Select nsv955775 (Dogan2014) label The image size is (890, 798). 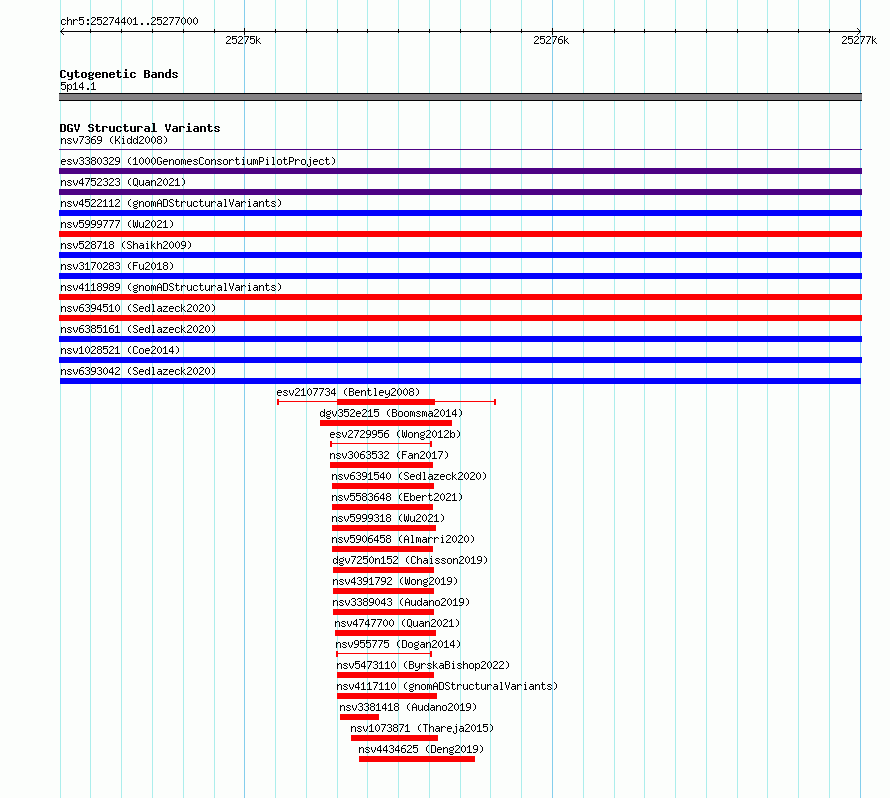(398, 644)
